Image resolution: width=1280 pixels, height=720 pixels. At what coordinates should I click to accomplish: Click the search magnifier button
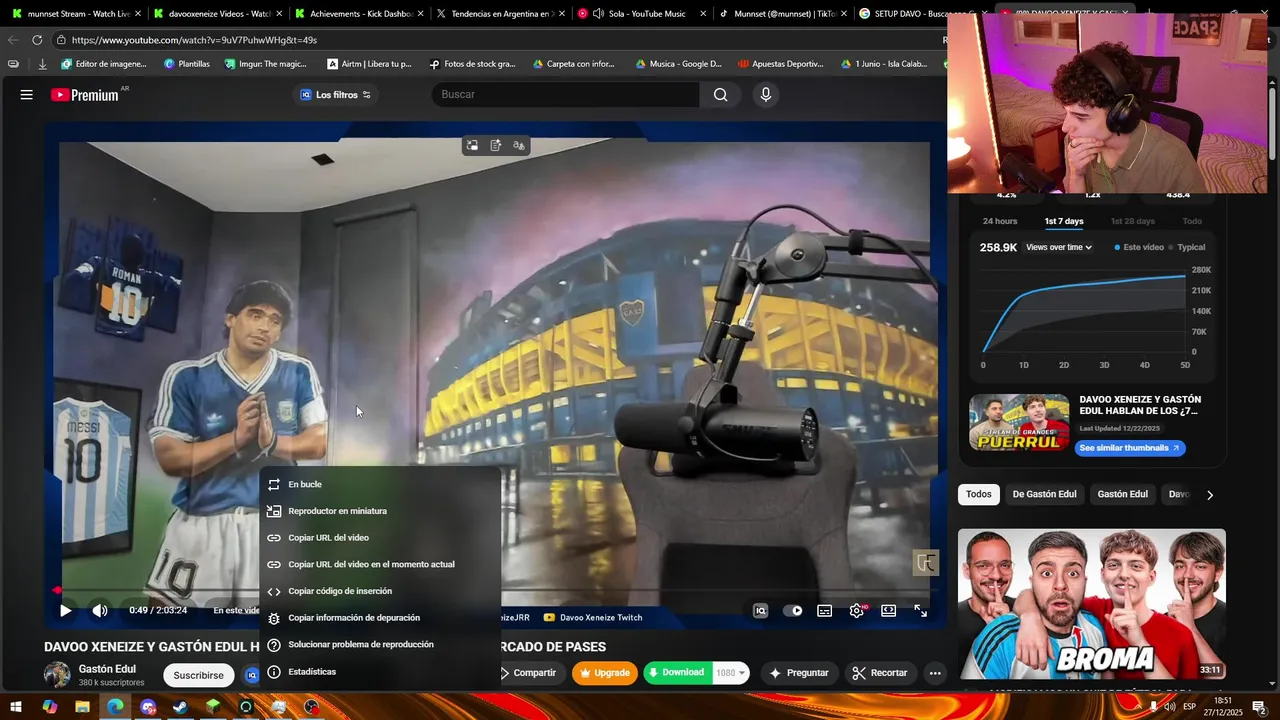tap(721, 95)
